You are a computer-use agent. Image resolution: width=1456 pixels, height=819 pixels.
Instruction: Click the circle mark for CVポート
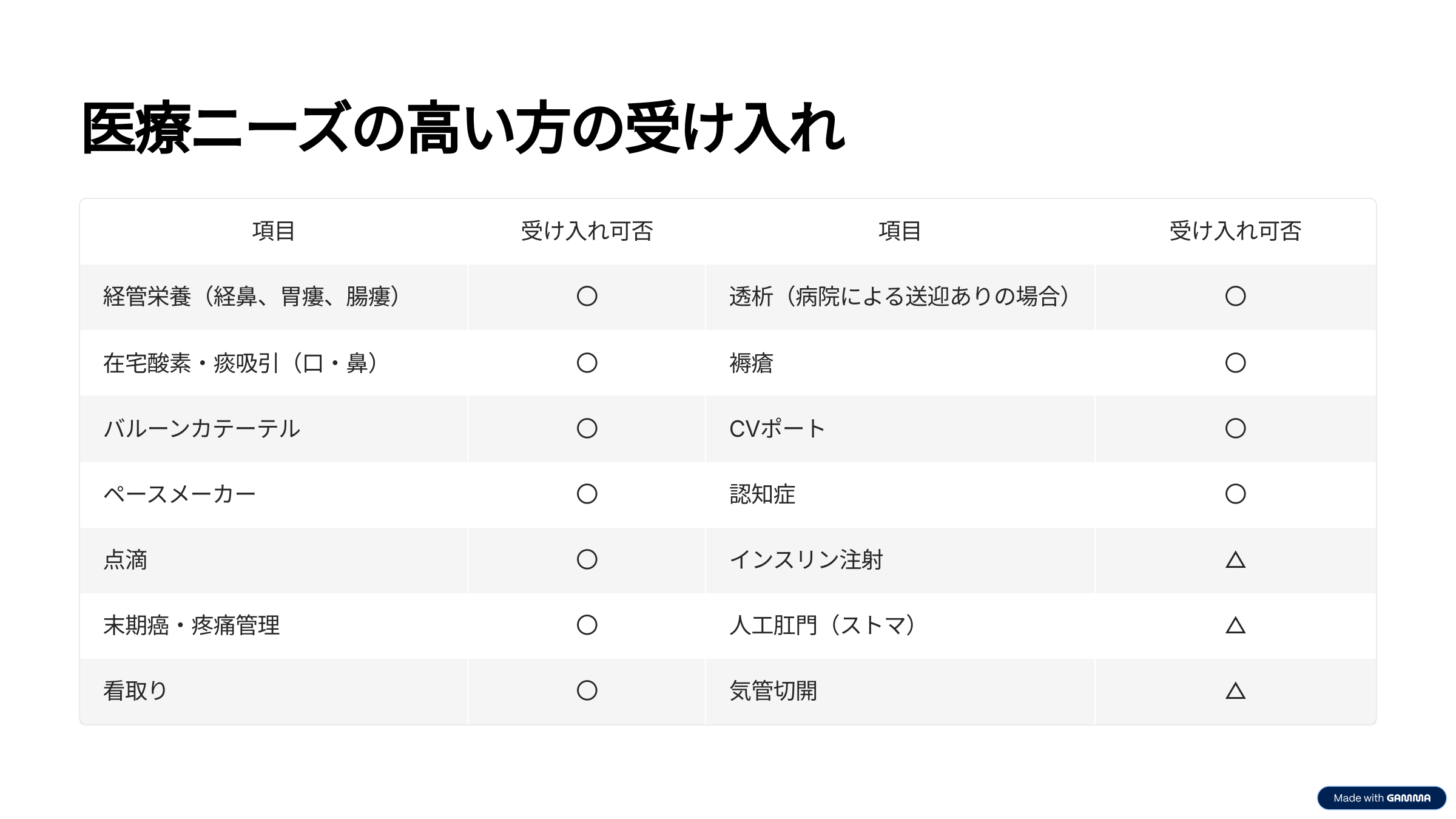click(x=1235, y=428)
